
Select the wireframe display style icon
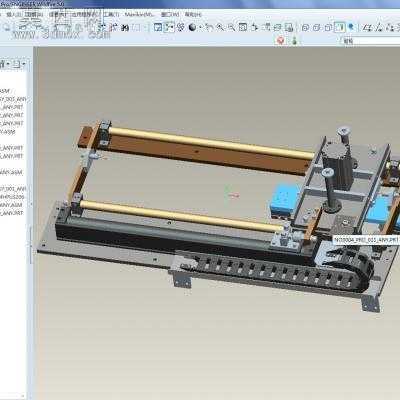[305, 28]
